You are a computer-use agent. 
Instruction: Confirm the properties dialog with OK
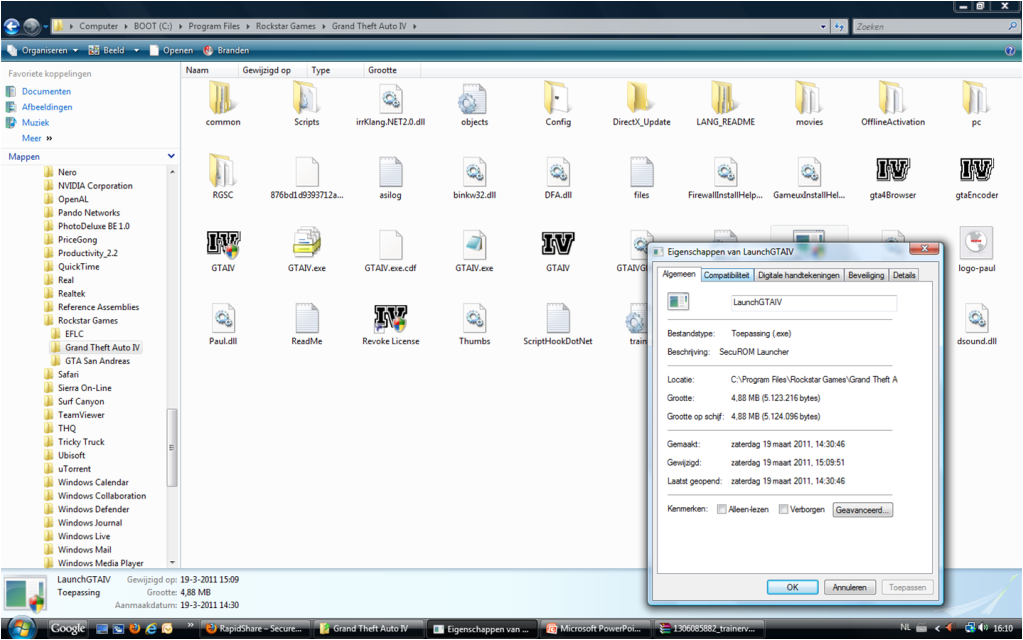tap(792, 587)
